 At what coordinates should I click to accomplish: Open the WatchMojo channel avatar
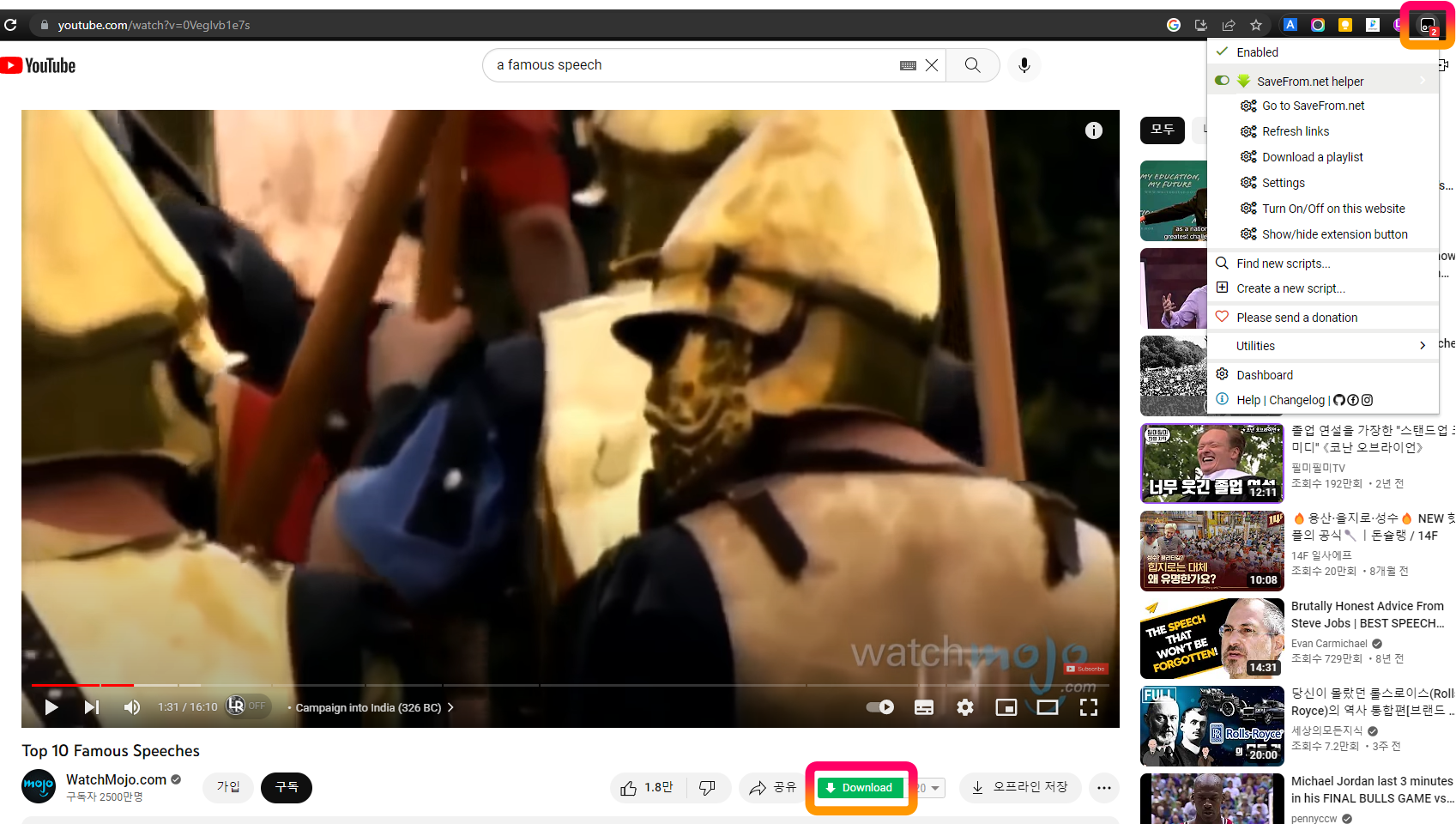[39, 786]
